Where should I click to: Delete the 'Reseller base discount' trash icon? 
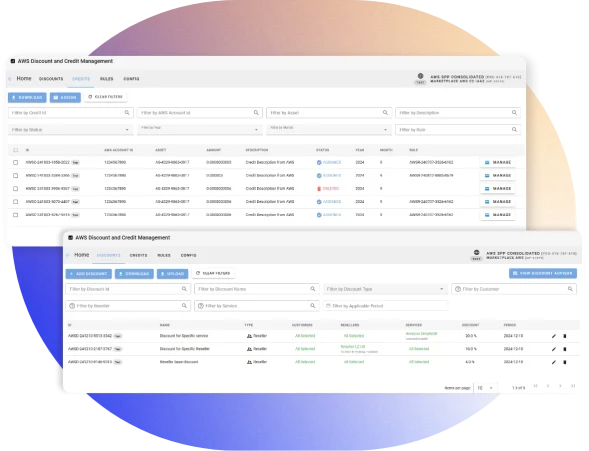565,362
